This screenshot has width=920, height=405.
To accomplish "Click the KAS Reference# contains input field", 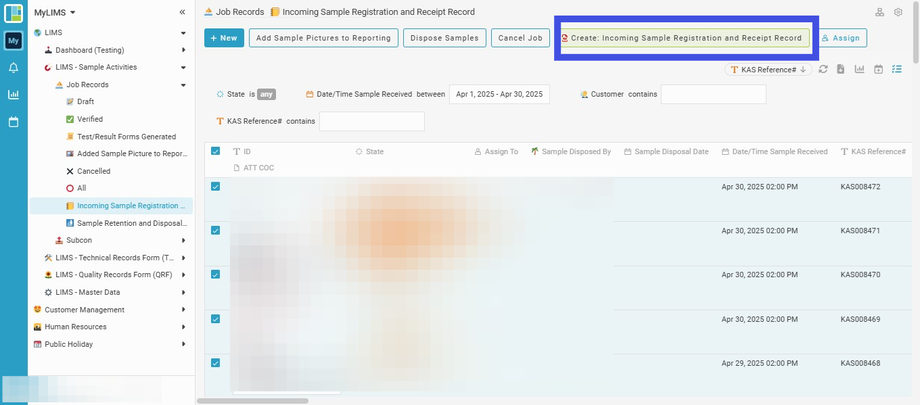I will coord(372,121).
